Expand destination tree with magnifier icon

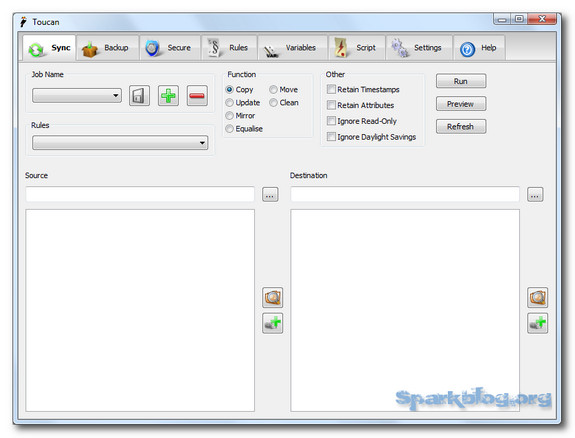[x=538, y=298]
